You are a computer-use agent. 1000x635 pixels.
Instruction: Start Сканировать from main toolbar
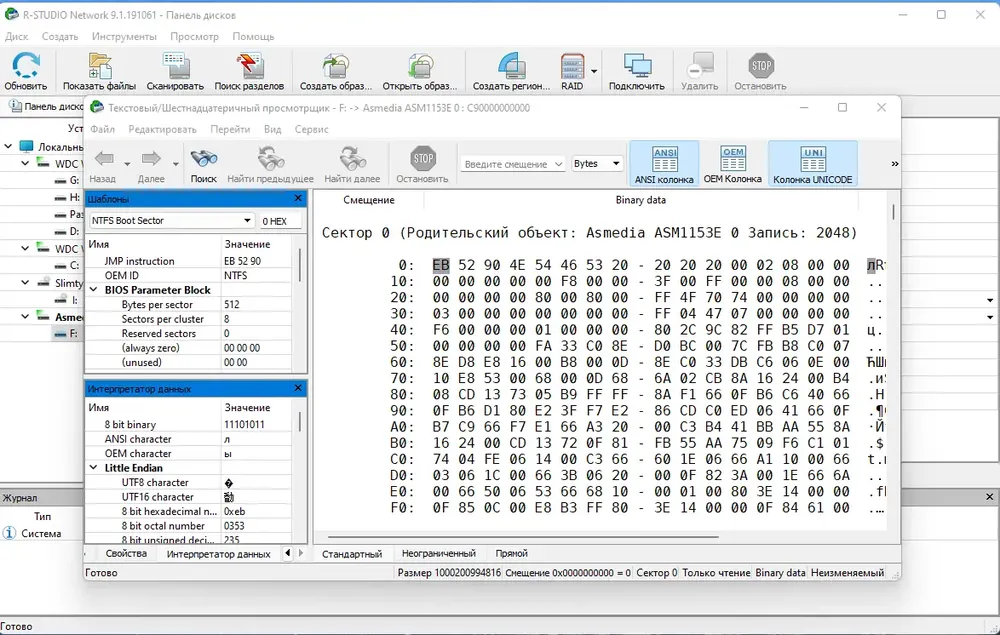click(x=175, y=71)
